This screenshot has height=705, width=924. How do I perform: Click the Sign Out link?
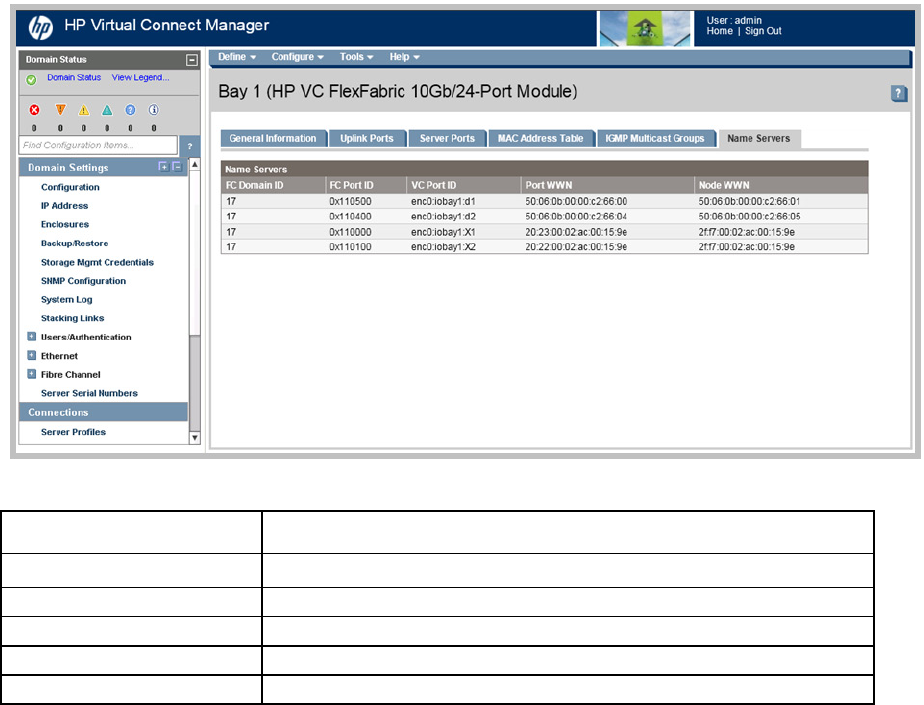tap(763, 31)
